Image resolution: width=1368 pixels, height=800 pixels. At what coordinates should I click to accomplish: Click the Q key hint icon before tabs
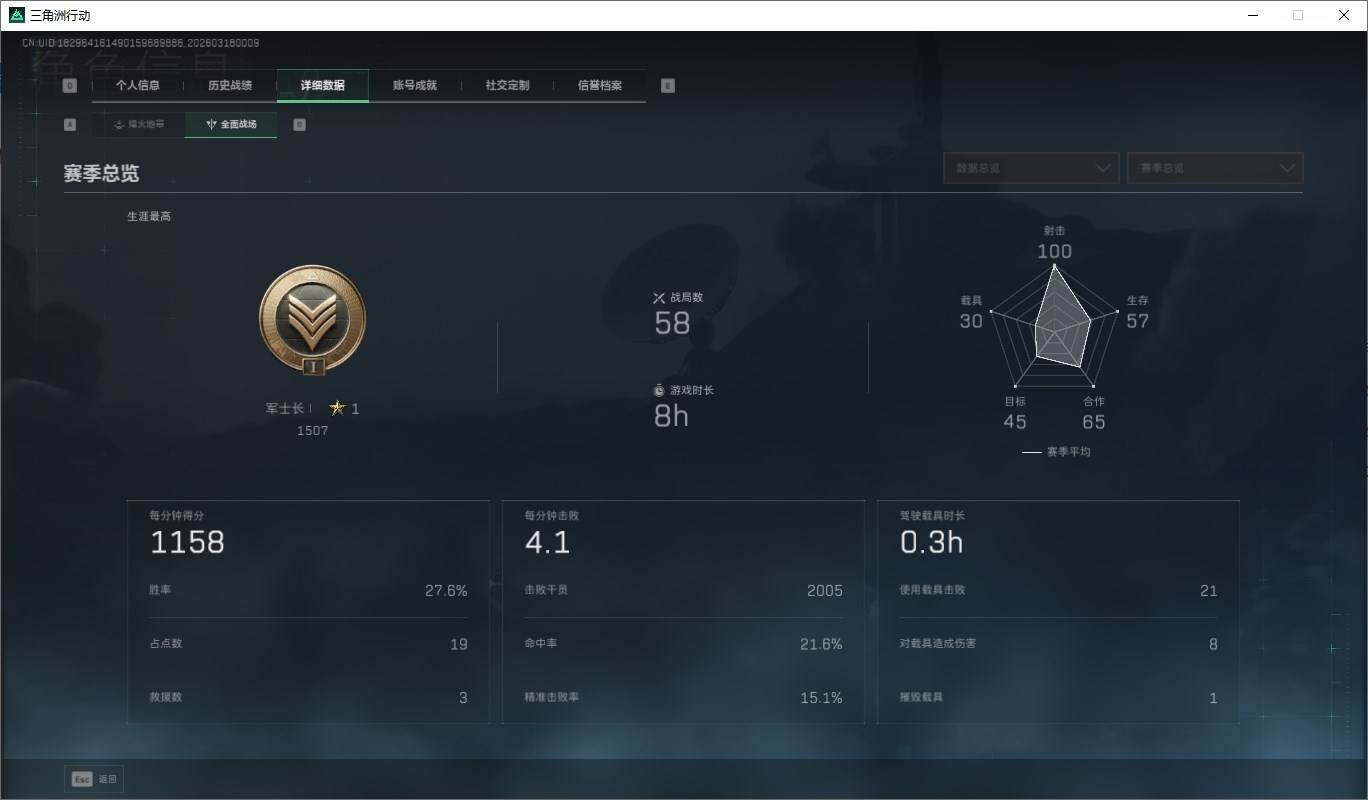click(70, 86)
